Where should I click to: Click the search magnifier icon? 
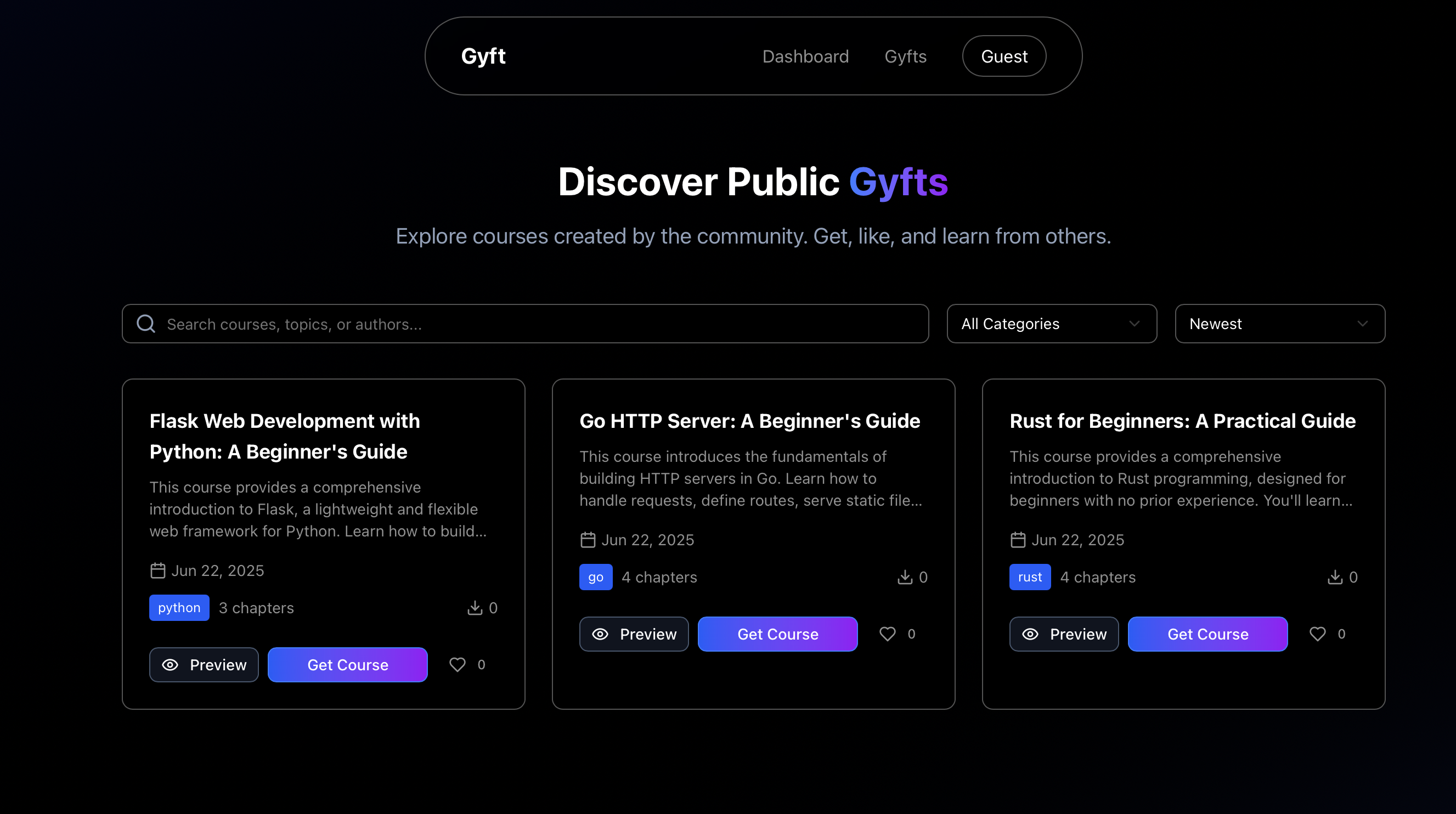146,324
